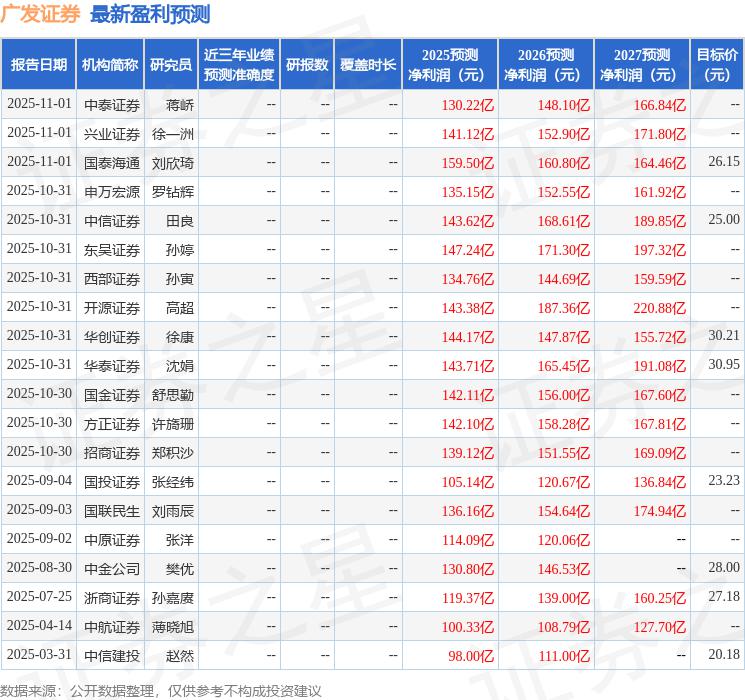
Task: Click 国投证券 institution cell
Action: tap(112, 482)
